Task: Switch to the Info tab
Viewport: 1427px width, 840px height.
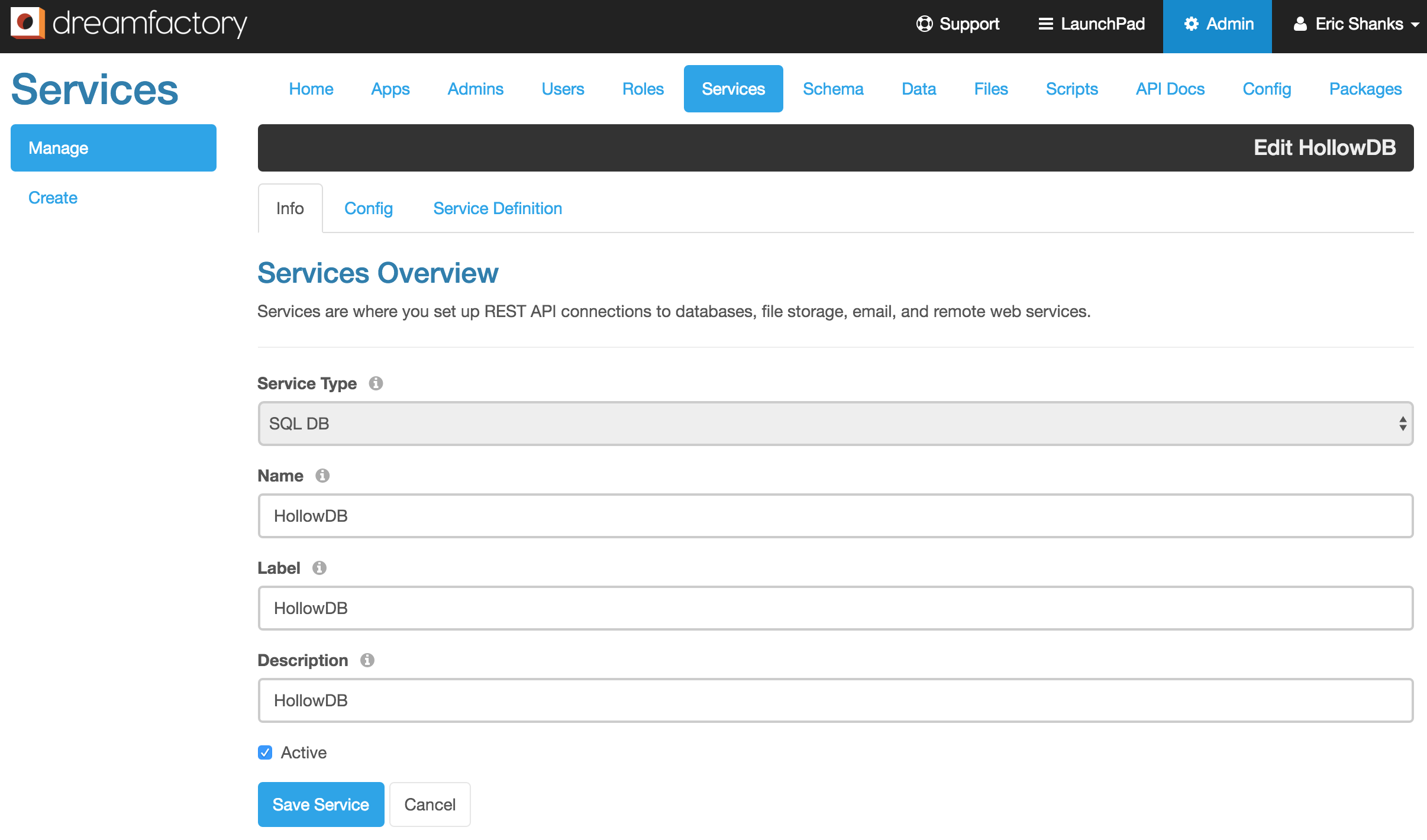Action: click(290, 208)
